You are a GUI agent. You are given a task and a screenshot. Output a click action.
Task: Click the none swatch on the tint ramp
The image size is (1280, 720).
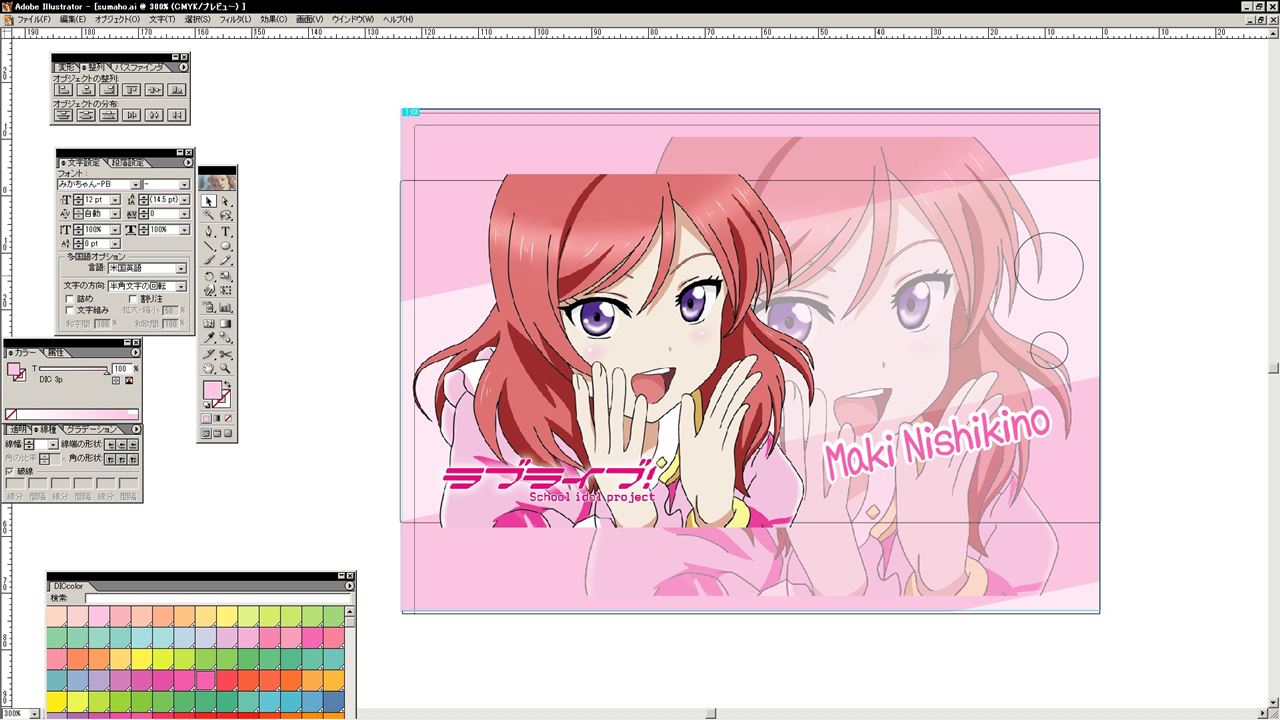coord(10,414)
